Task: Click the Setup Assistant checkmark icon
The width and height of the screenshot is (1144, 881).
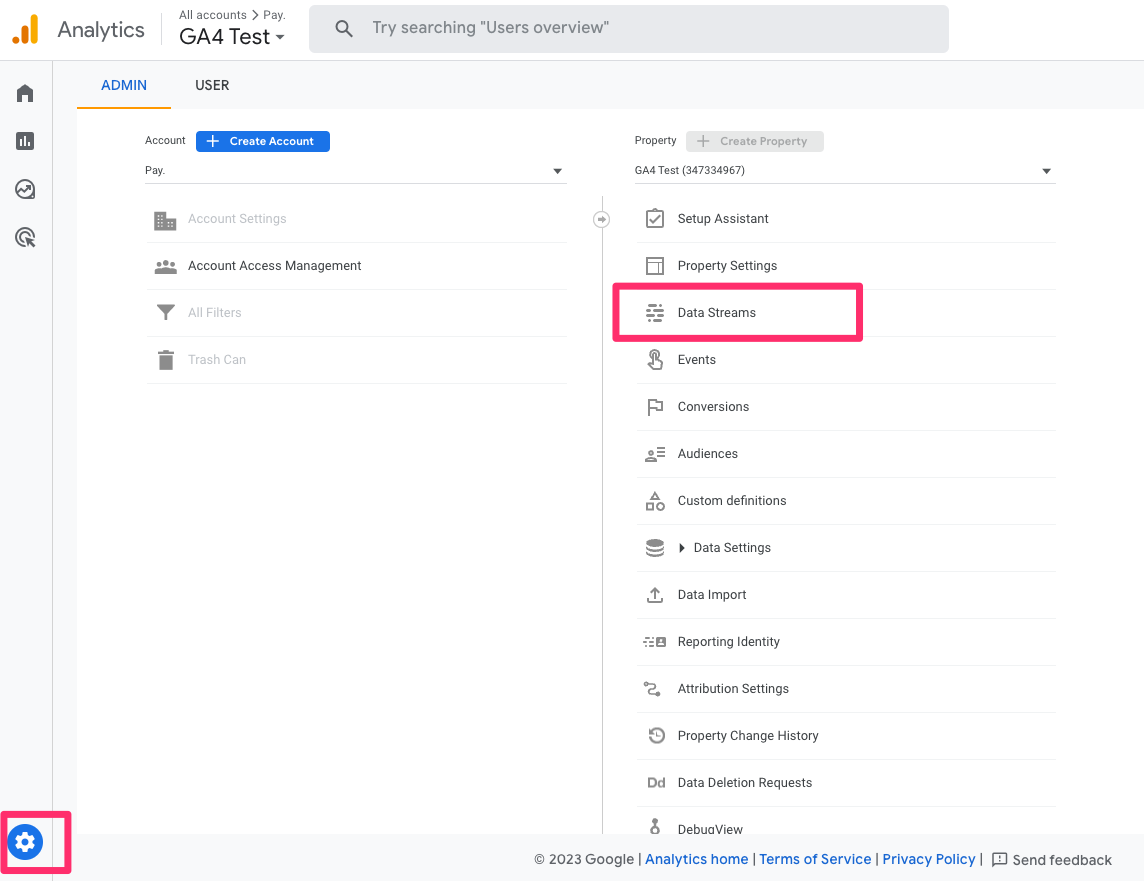Action: click(655, 219)
